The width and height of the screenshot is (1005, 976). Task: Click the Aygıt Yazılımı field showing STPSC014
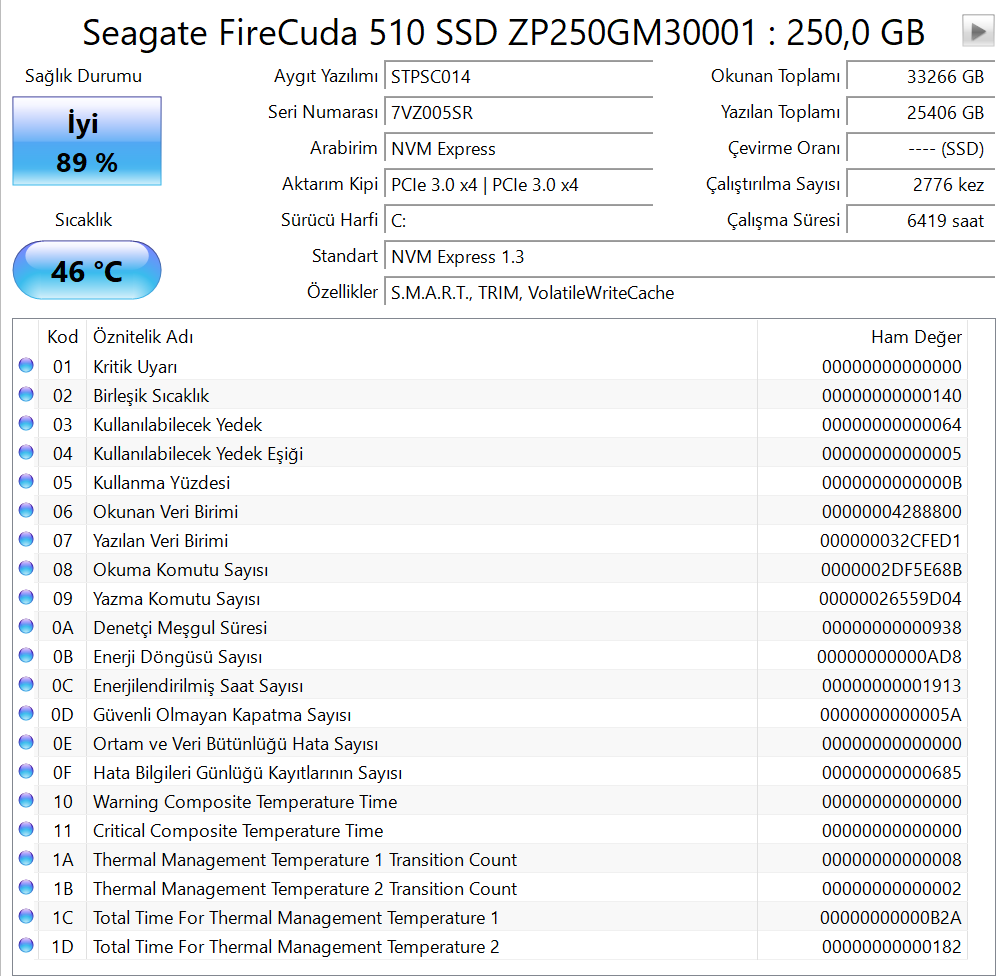[x=518, y=77]
